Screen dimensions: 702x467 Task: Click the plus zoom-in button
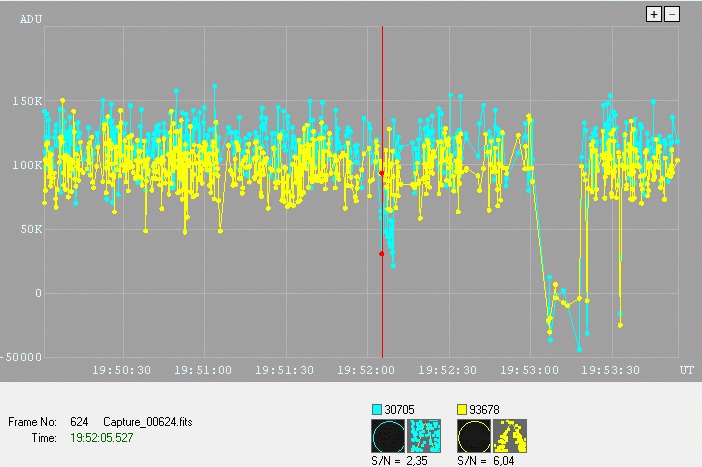tap(654, 14)
